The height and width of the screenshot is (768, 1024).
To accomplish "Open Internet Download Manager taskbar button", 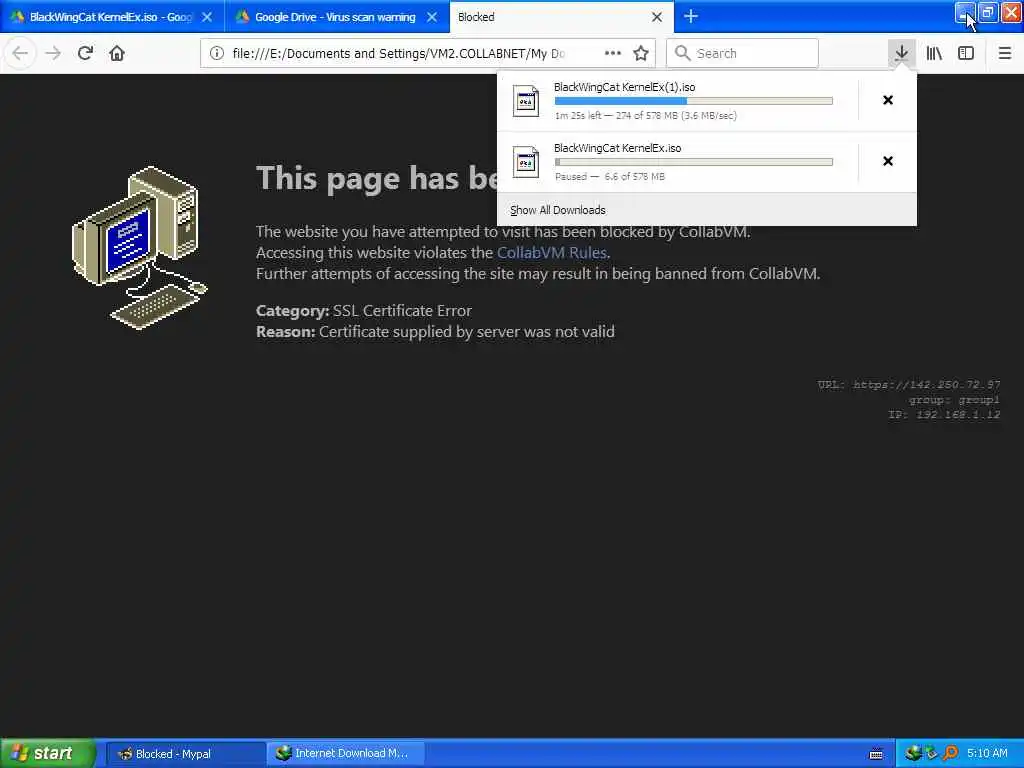I will [346, 754].
